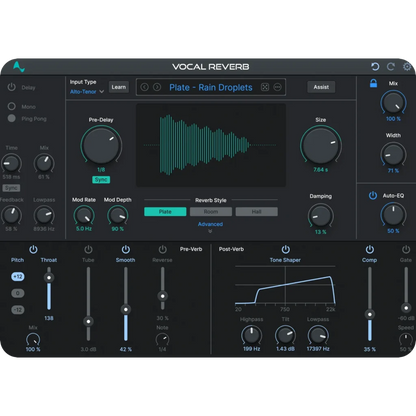Go to next preset arrow
The image size is (416, 416).
[x=157, y=87]
